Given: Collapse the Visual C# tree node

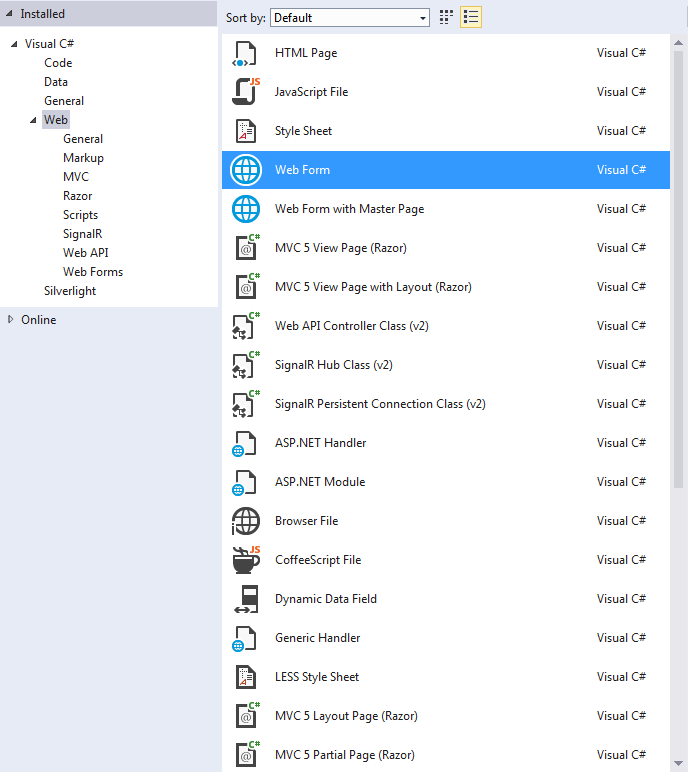Looking at the screenshot, I should (x=14, y=44).
